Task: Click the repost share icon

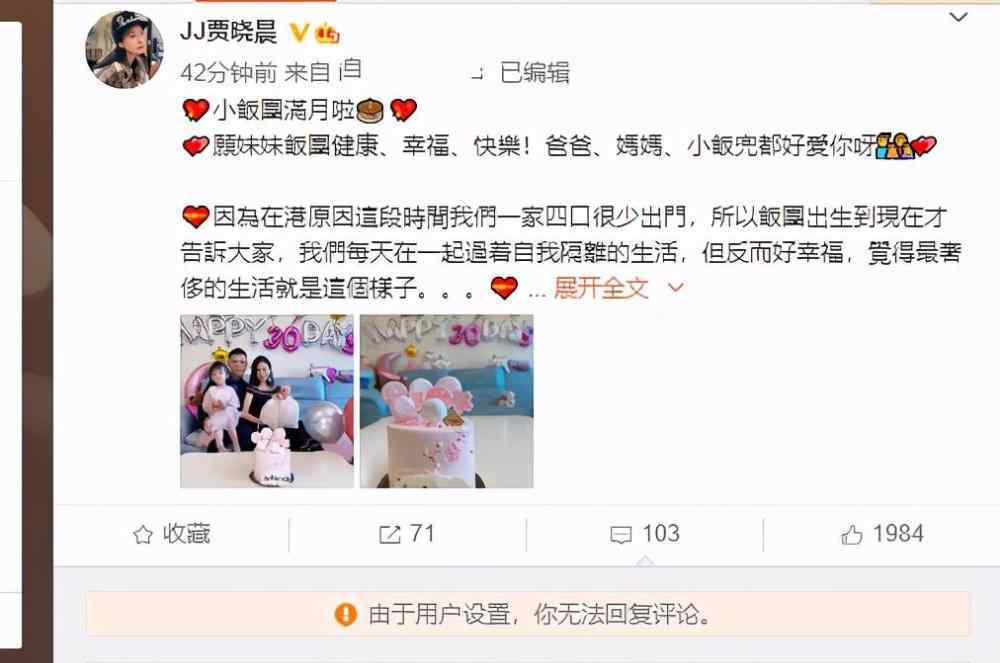Action: [389, 534]
